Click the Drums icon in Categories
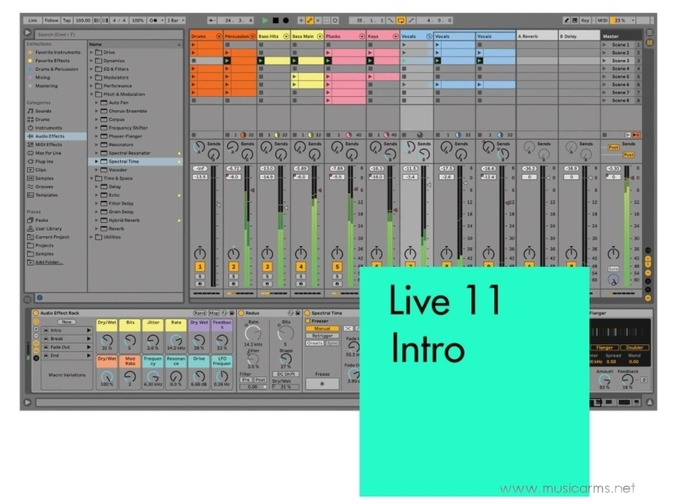Viewport: 678px width, 504px height. [x=30, y=120]
